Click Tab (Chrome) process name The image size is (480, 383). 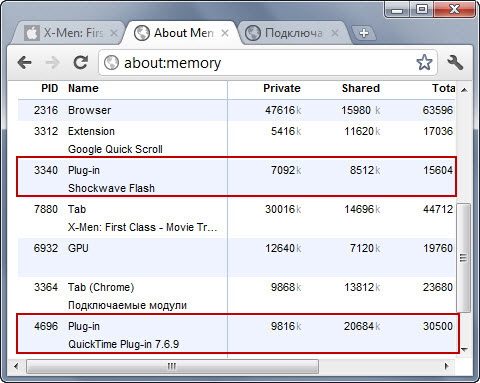tap(101, 287)
